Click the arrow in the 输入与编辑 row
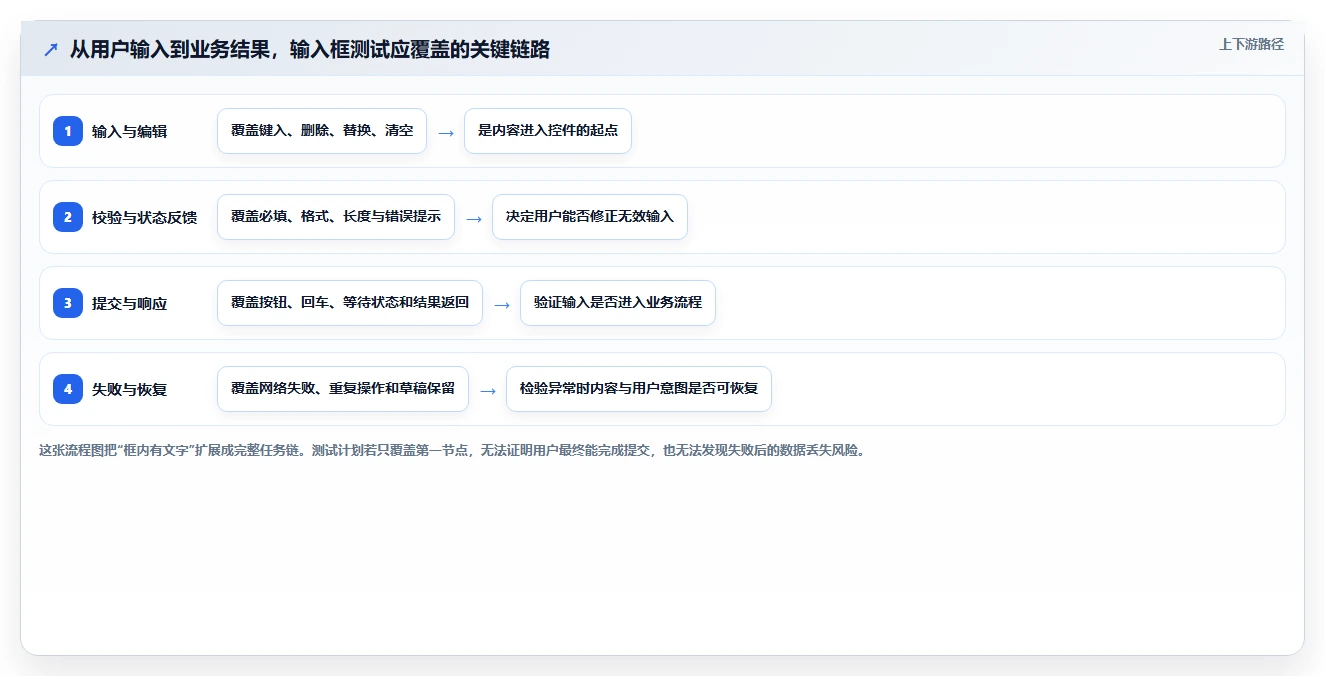 tap(446, 132)
